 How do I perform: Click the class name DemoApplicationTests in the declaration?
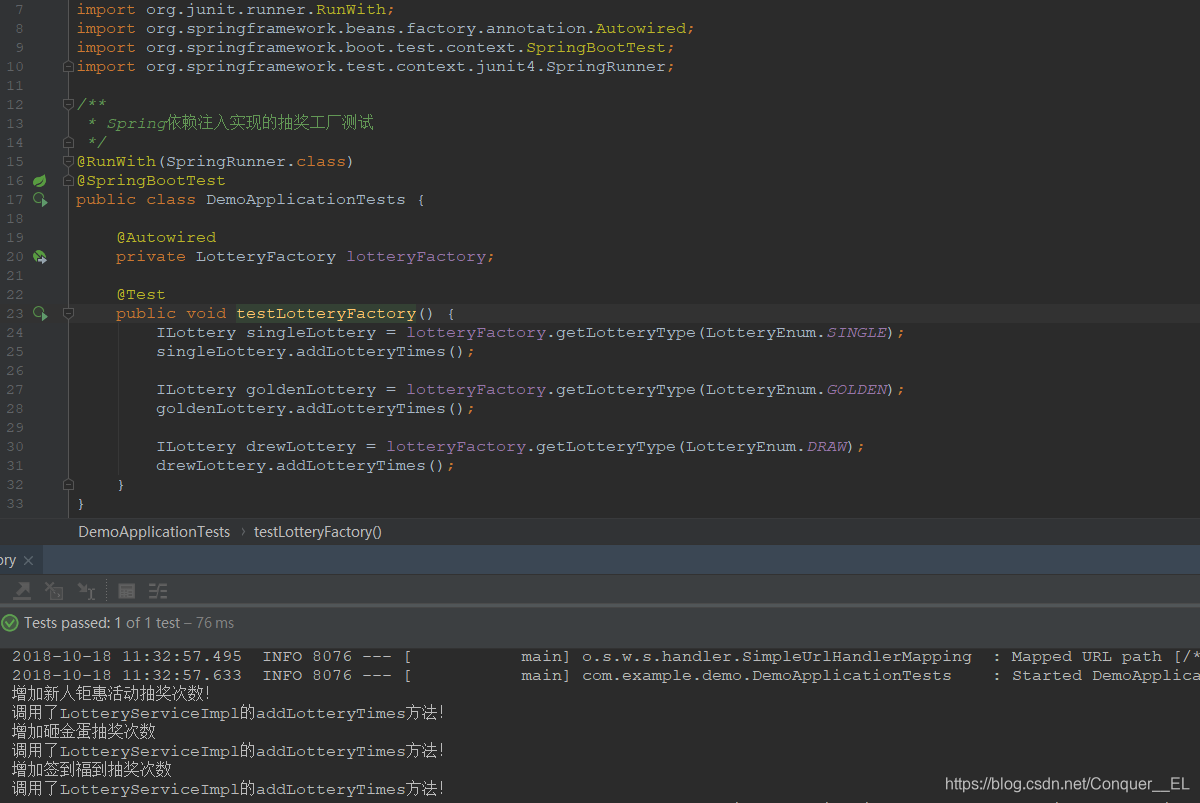pos(306,200)
